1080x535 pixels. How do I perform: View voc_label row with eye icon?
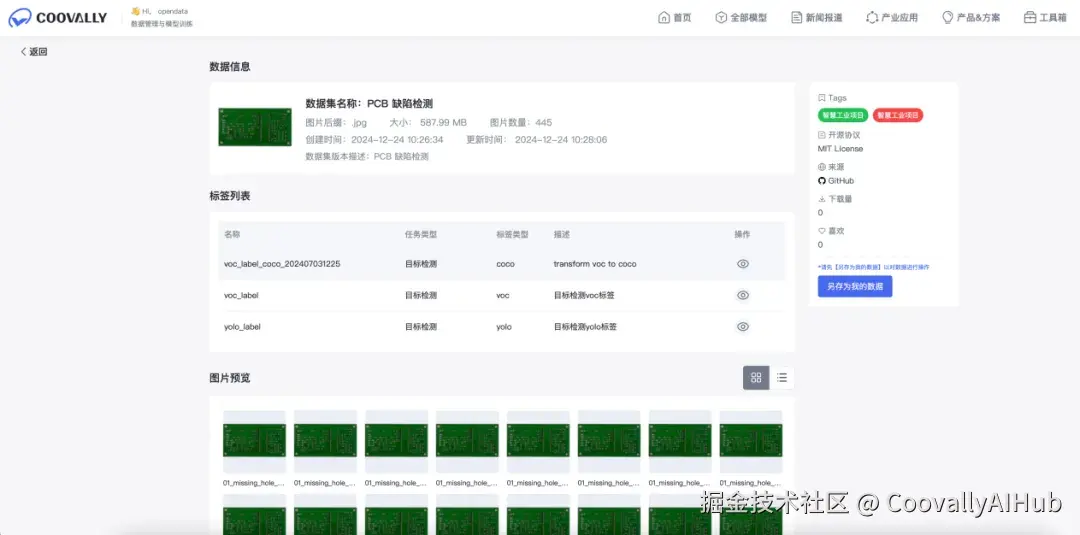[742, 295]
